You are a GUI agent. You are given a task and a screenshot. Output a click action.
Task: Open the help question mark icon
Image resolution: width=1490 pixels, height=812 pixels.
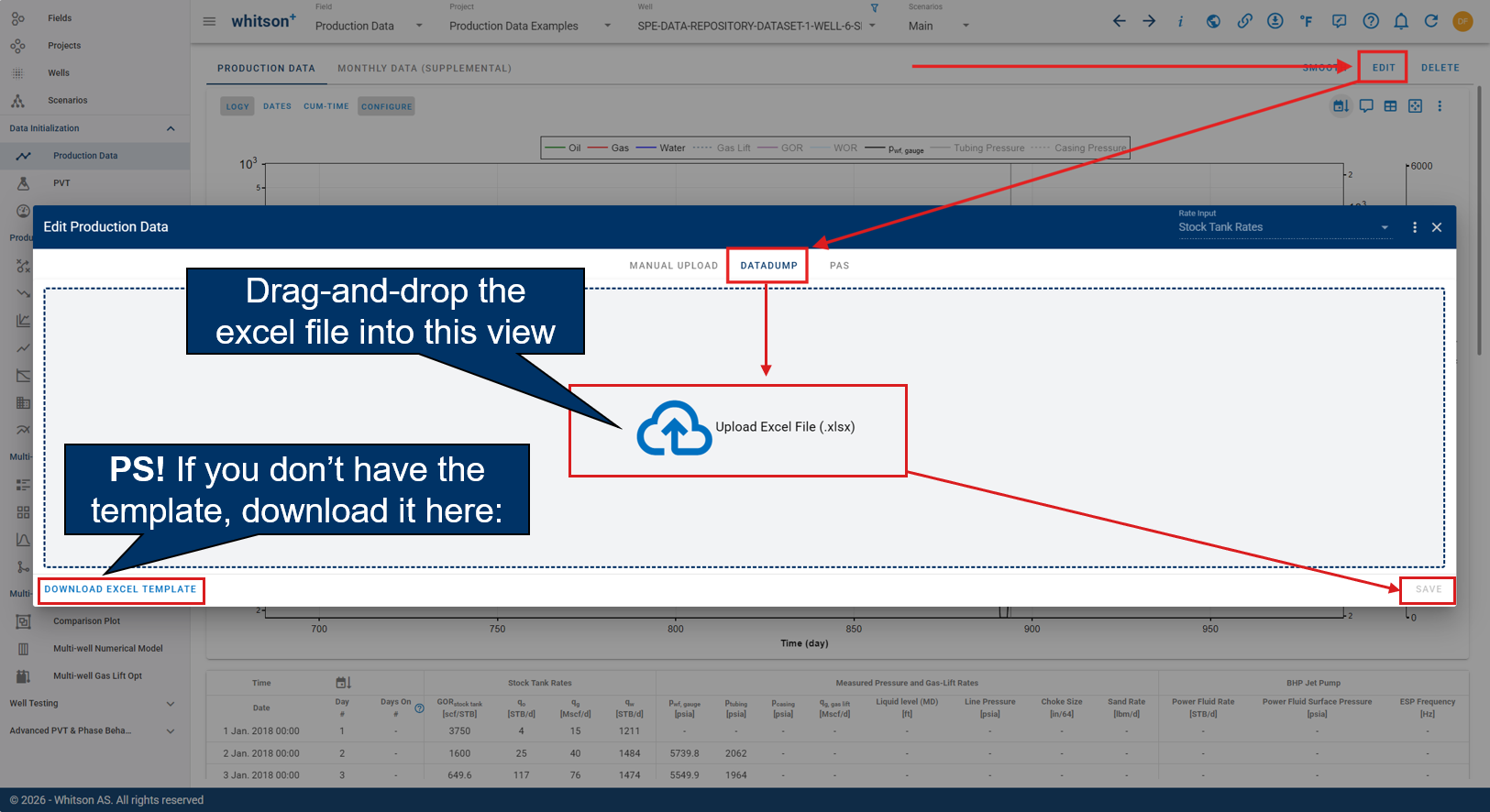(1371, 21)
